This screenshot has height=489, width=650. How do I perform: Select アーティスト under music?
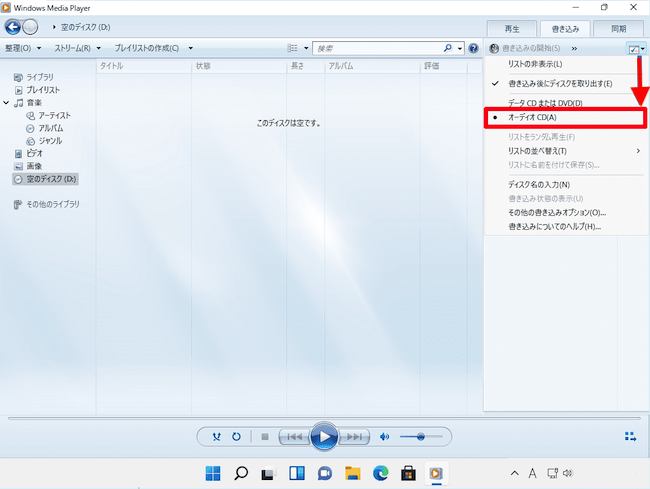[x=49, y=115]
